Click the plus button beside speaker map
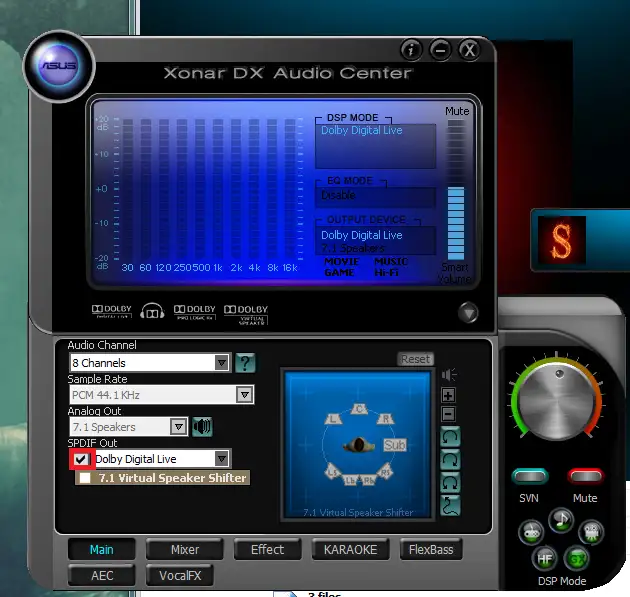Viewport: 630px width, 597px height. pos(448,395)
